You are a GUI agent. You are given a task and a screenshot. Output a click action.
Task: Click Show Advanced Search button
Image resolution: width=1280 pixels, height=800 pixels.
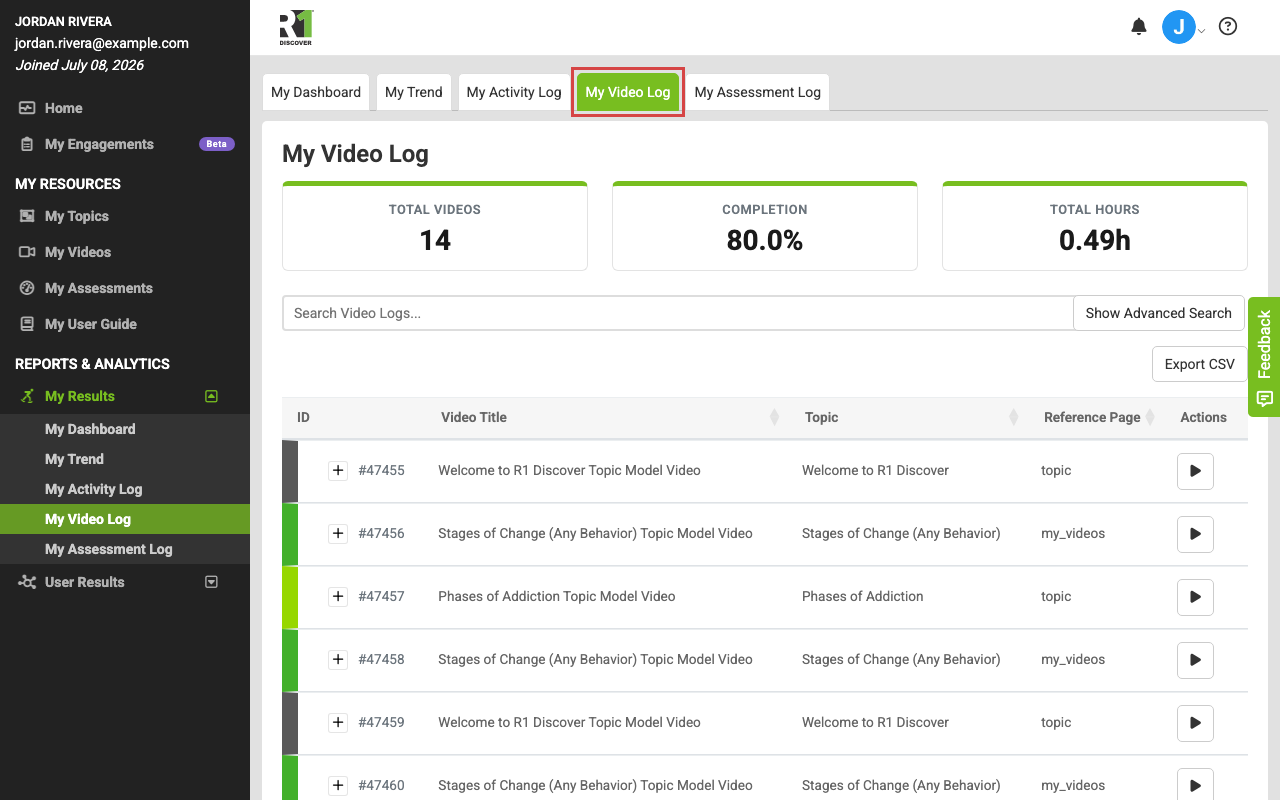(x=1158, y=313)
